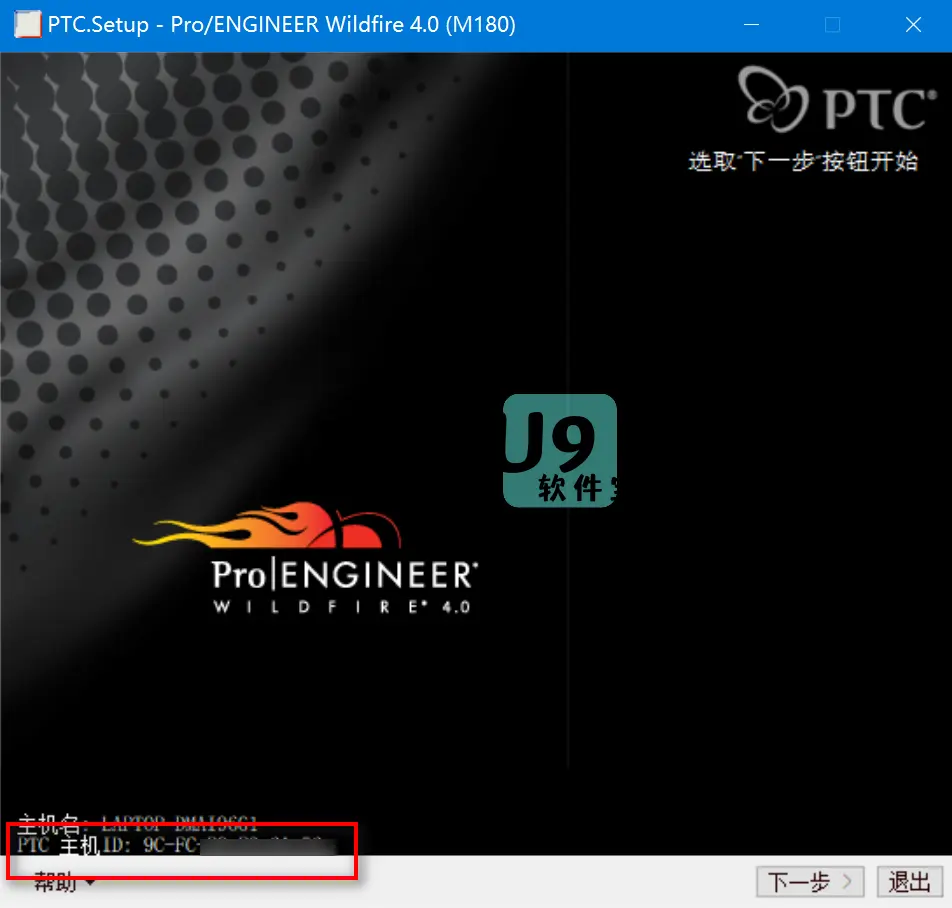Click the 选取下一步按钮开始 instruction text

(803, 161)
